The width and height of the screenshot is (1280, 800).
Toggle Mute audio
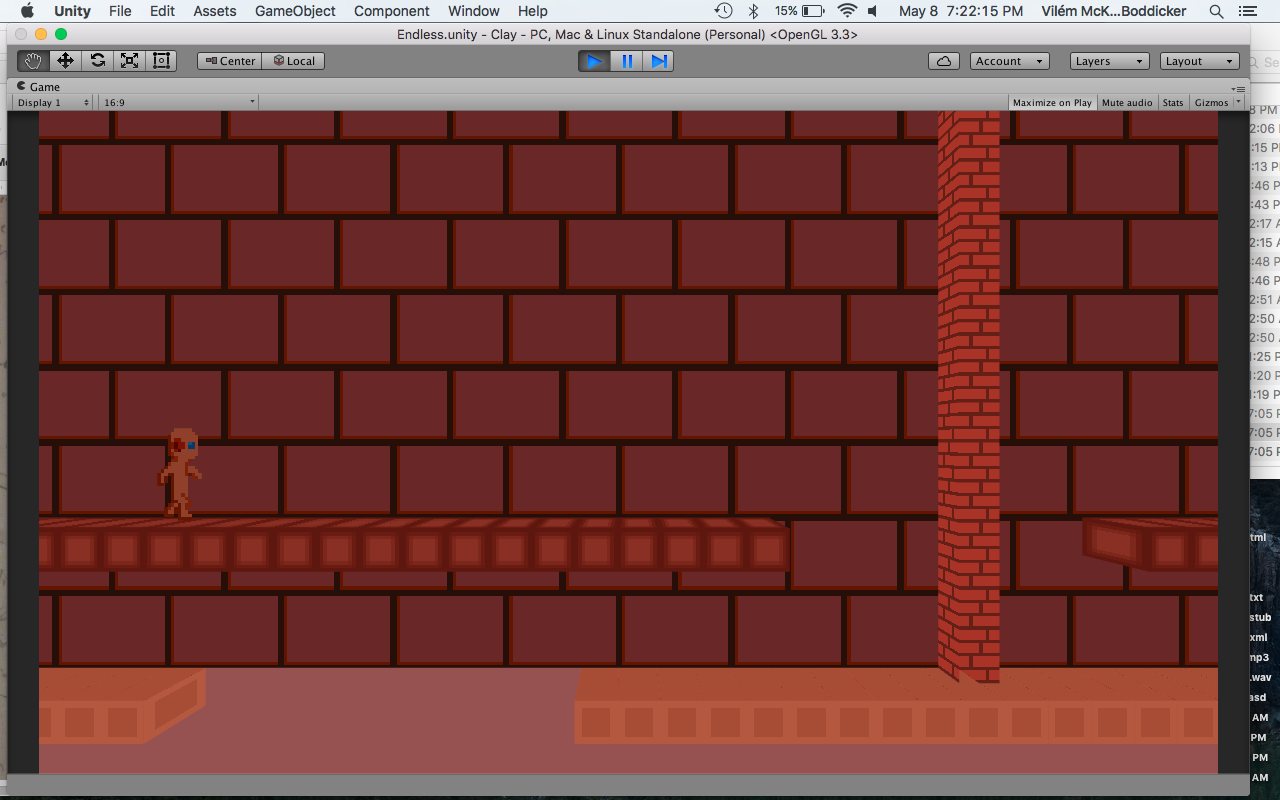[1127, 102]
